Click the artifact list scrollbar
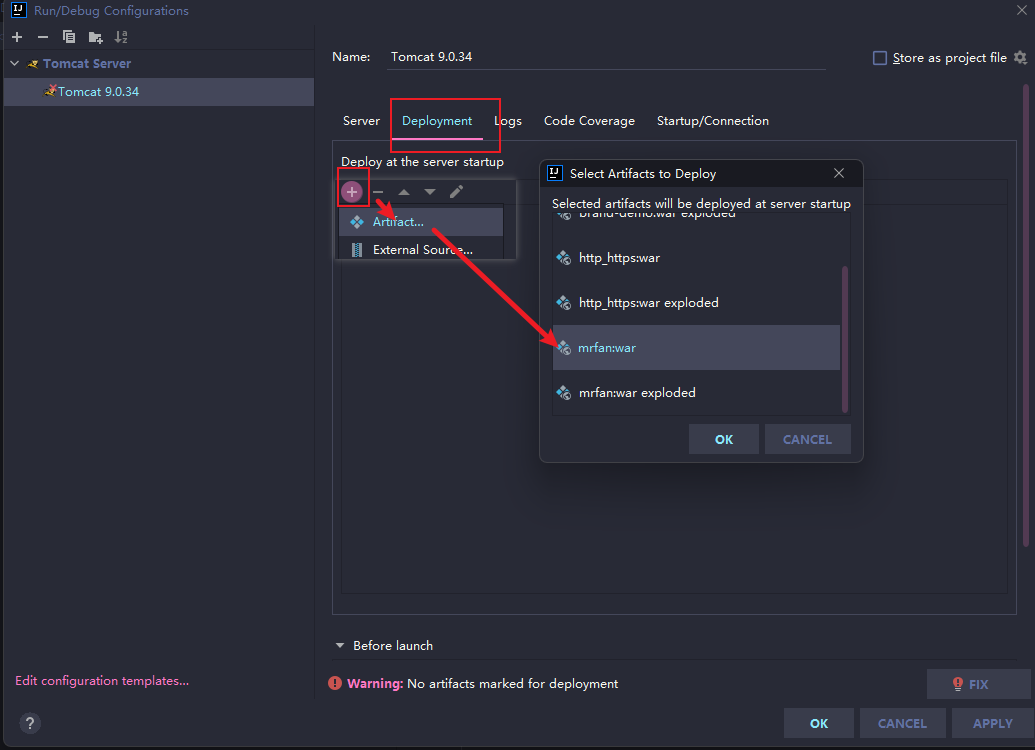 point(845,339)
